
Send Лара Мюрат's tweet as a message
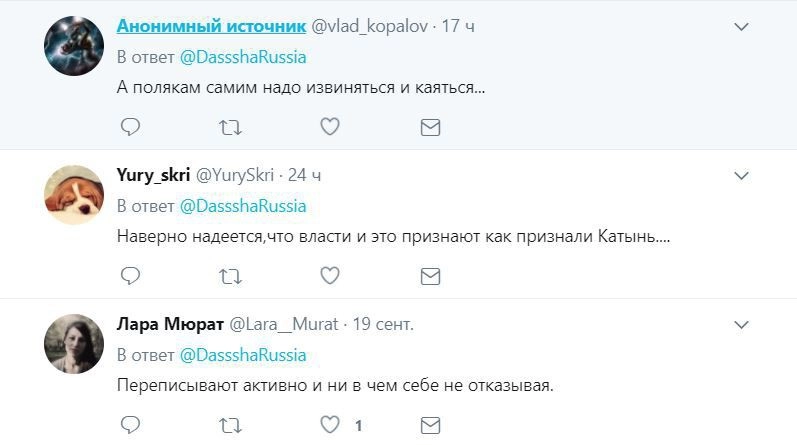pos(430,425)
